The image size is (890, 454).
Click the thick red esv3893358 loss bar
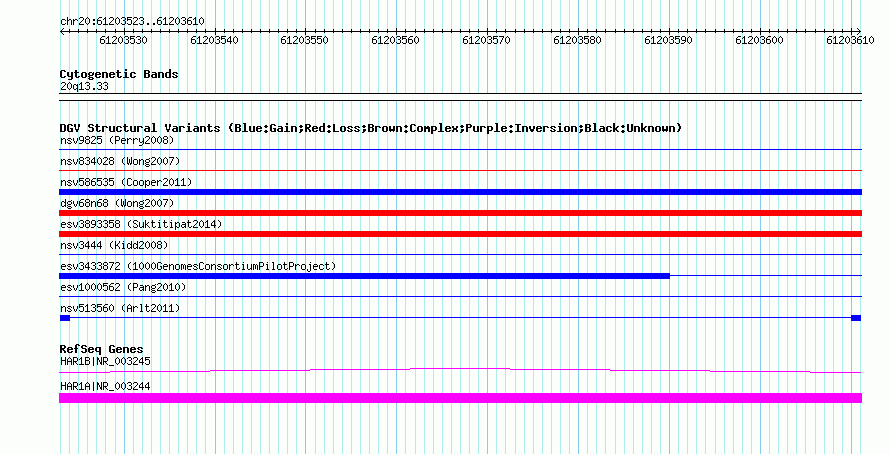460,234
